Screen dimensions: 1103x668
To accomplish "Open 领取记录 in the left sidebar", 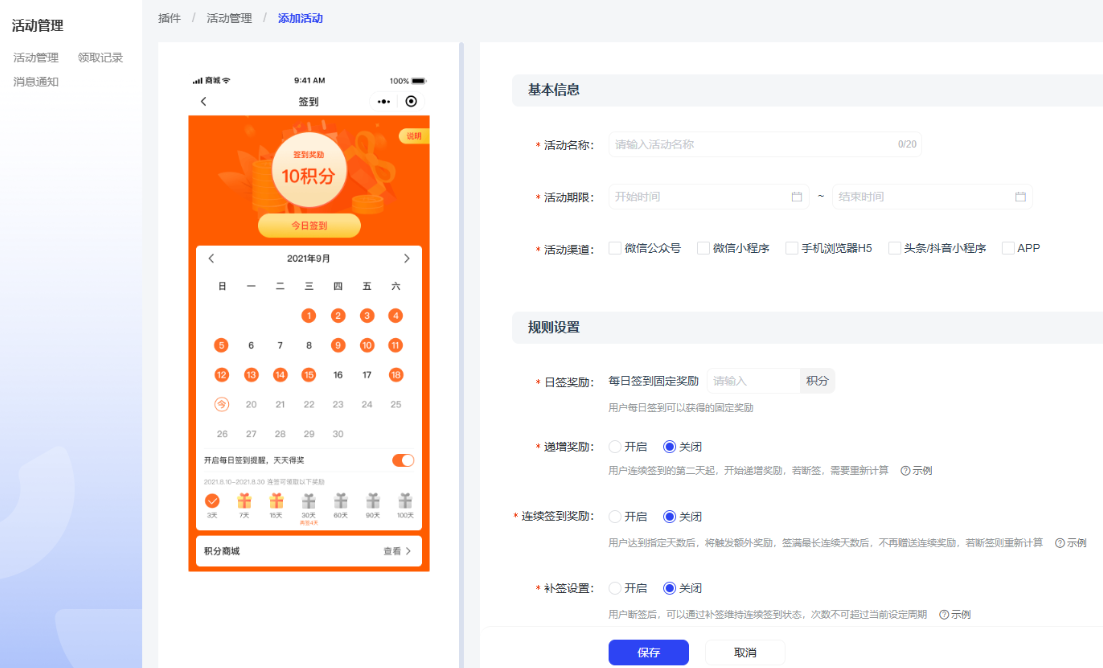I will tap(100, 58).
